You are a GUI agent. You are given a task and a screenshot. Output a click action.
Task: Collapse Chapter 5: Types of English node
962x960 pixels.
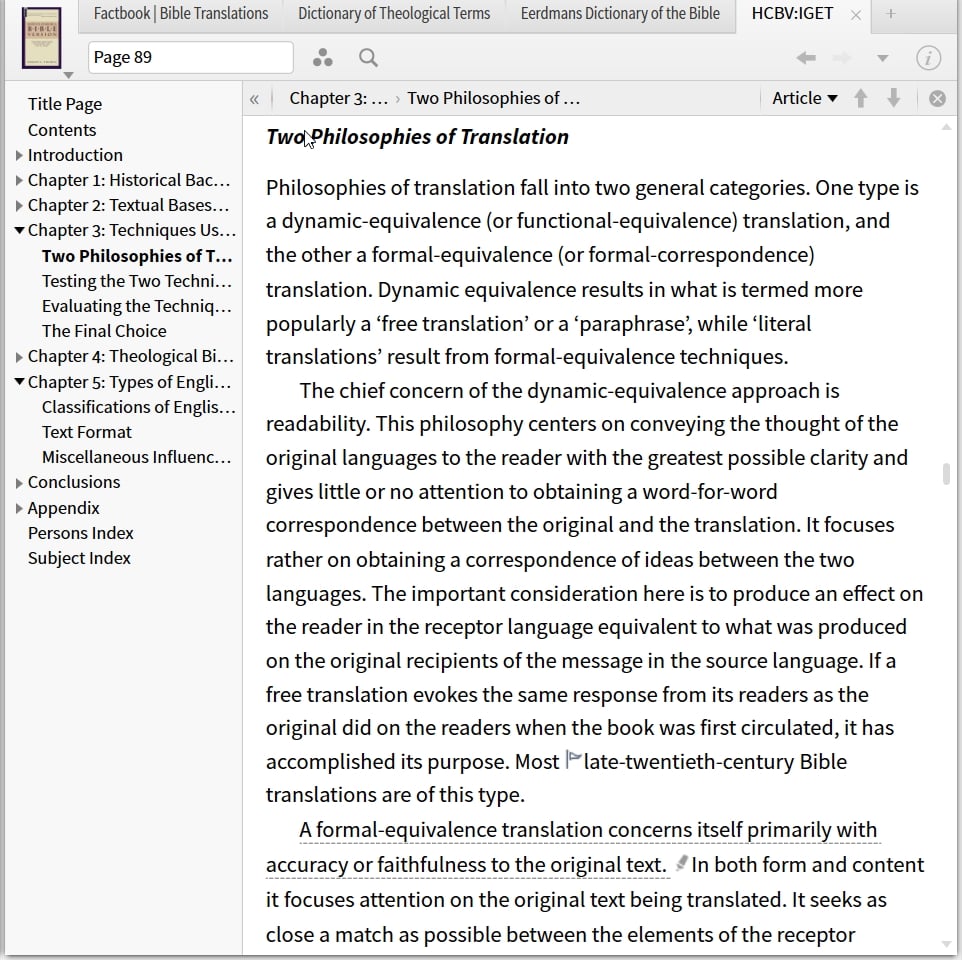tap(19, 382)
